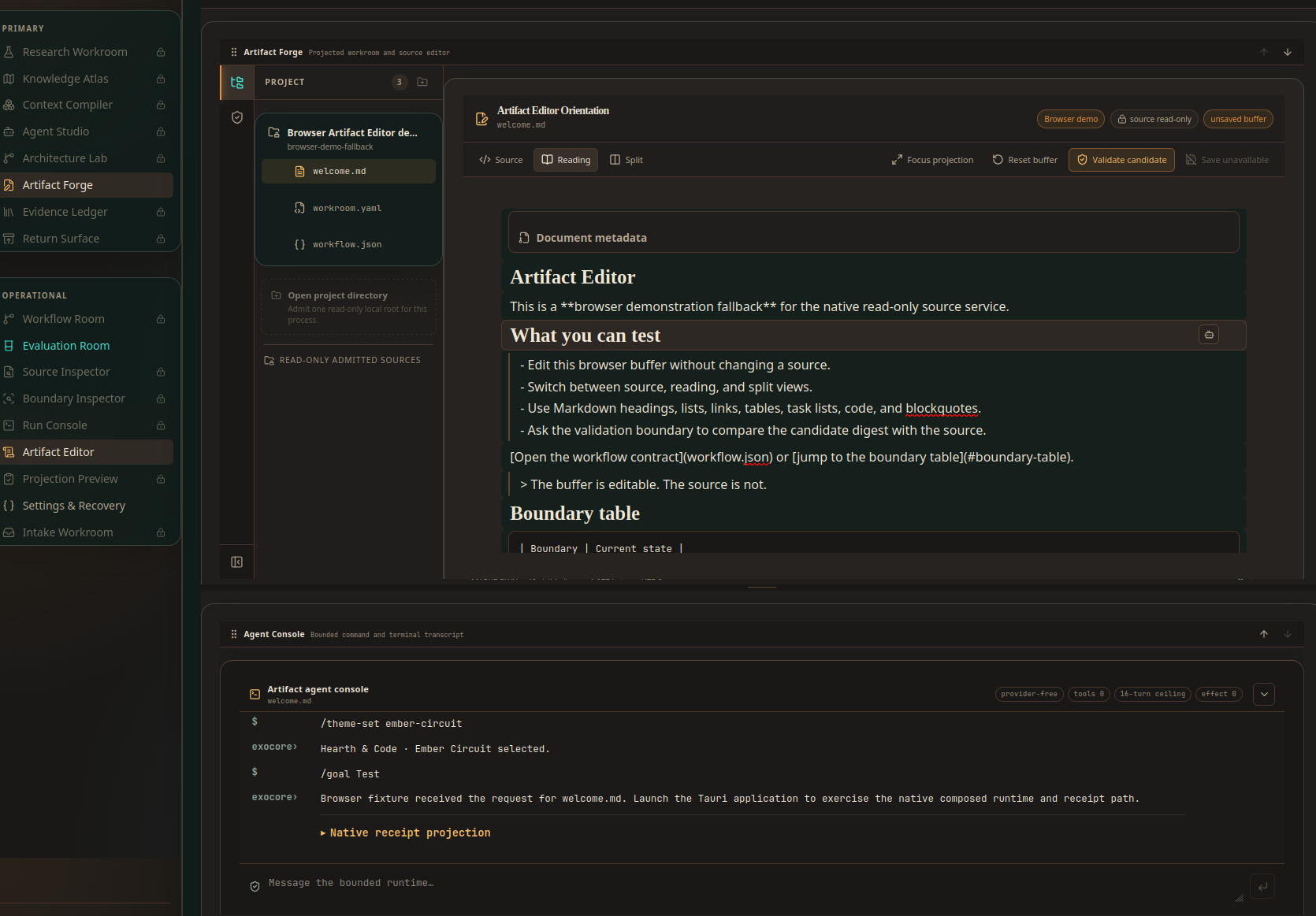Click the send message arrow button

coord(1262,886)
